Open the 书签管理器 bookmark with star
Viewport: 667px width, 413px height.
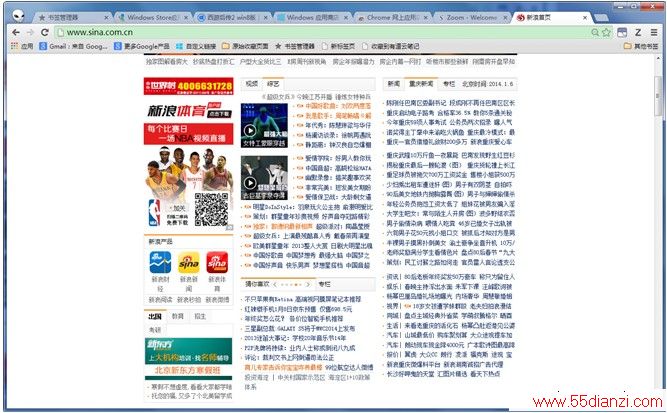point(295,46)
